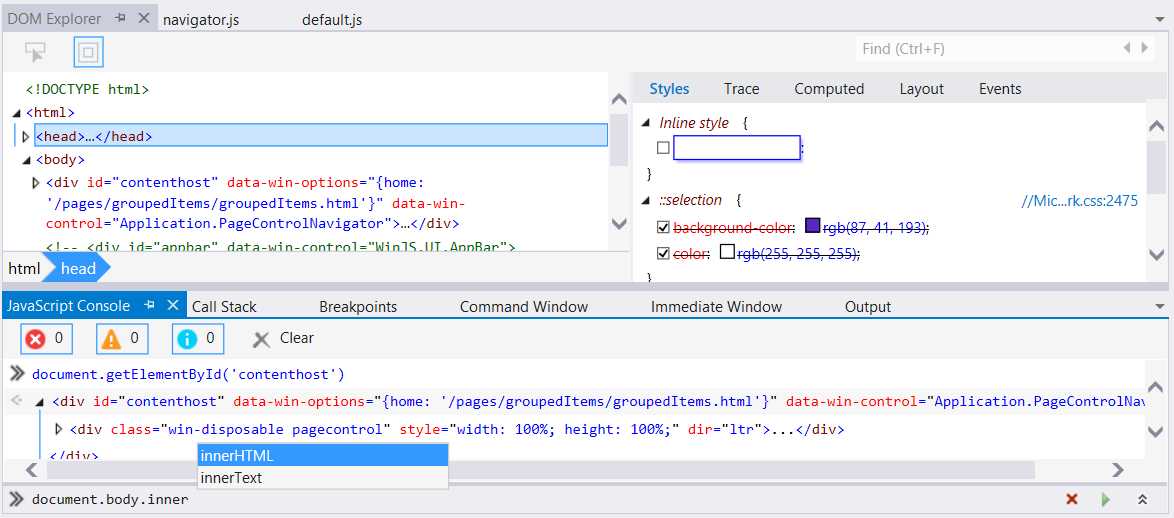
Task: Open the Events tab
Action: click(1000, 89)
